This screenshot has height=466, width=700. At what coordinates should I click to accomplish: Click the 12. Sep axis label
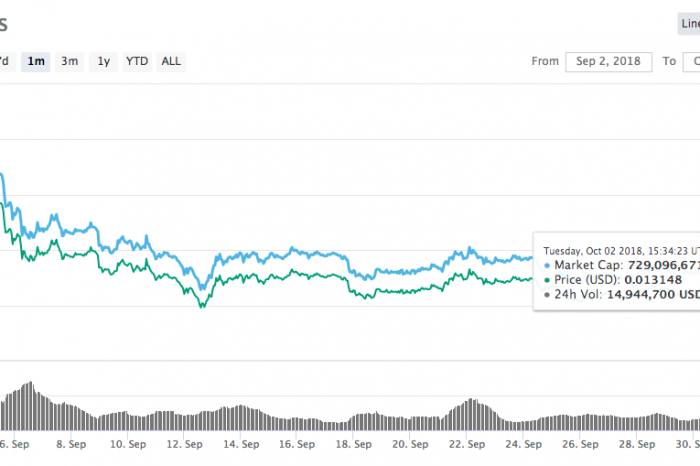(184, 444)
